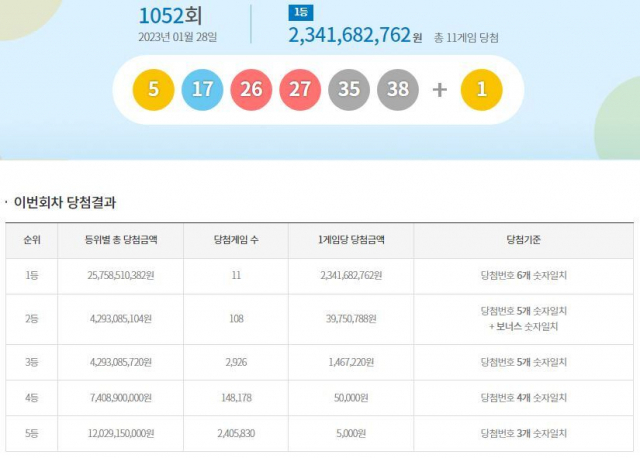Click the blue number 17 ball
Screen dimensions: 640x458
pos(202,90)
